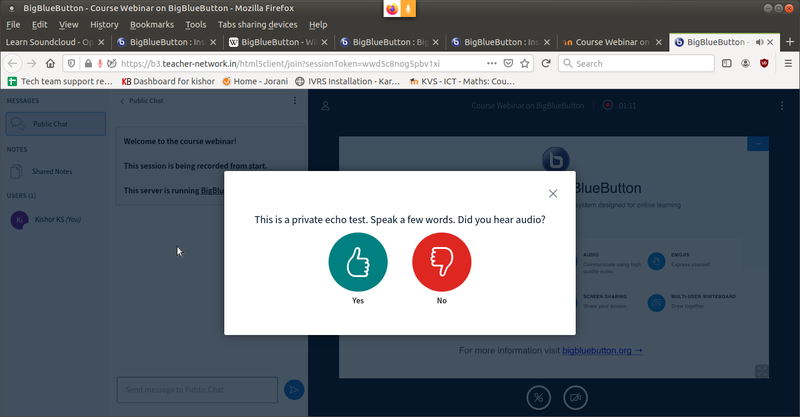800x417 pixels.
Task: Open the uBlock Origin extension icon
Action: [764, 63]
